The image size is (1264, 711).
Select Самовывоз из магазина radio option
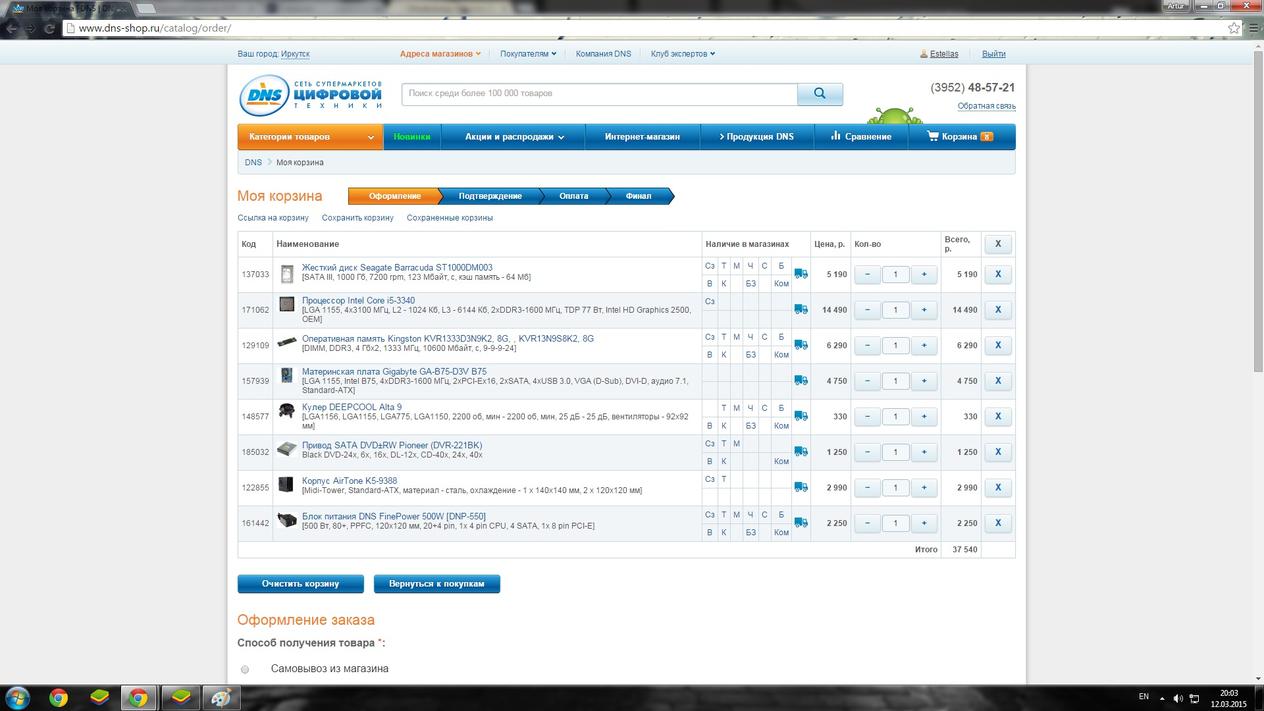coord(245,669)
